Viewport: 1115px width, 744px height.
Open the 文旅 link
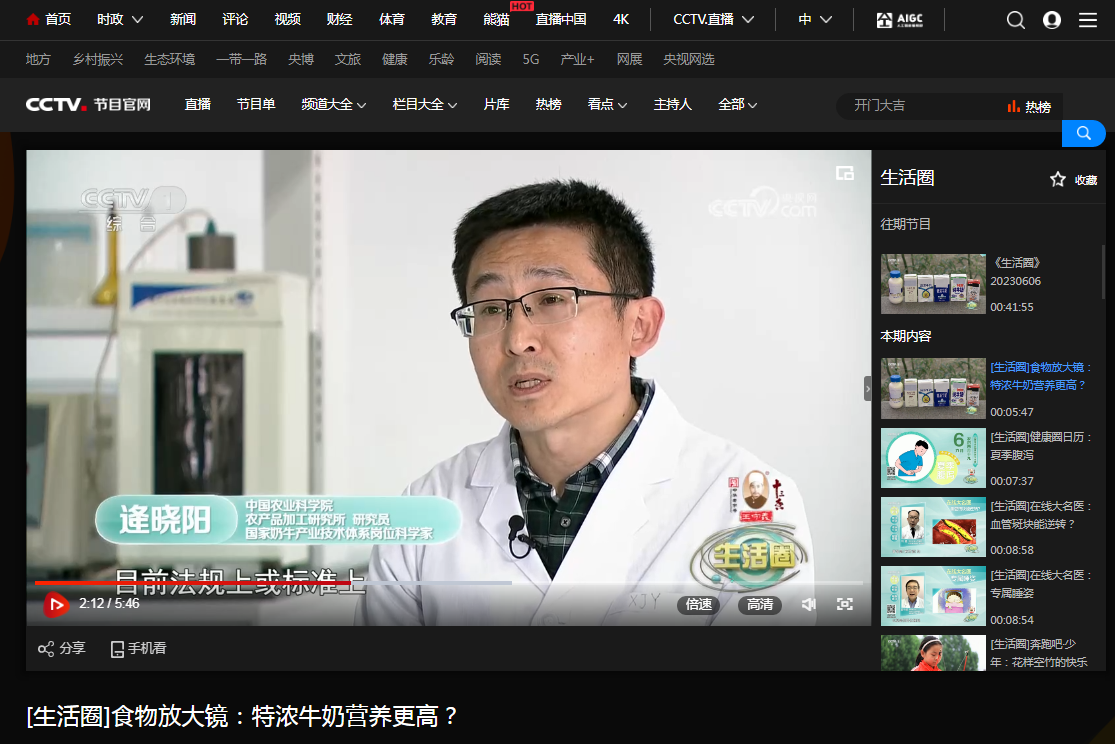click(348, 59)
